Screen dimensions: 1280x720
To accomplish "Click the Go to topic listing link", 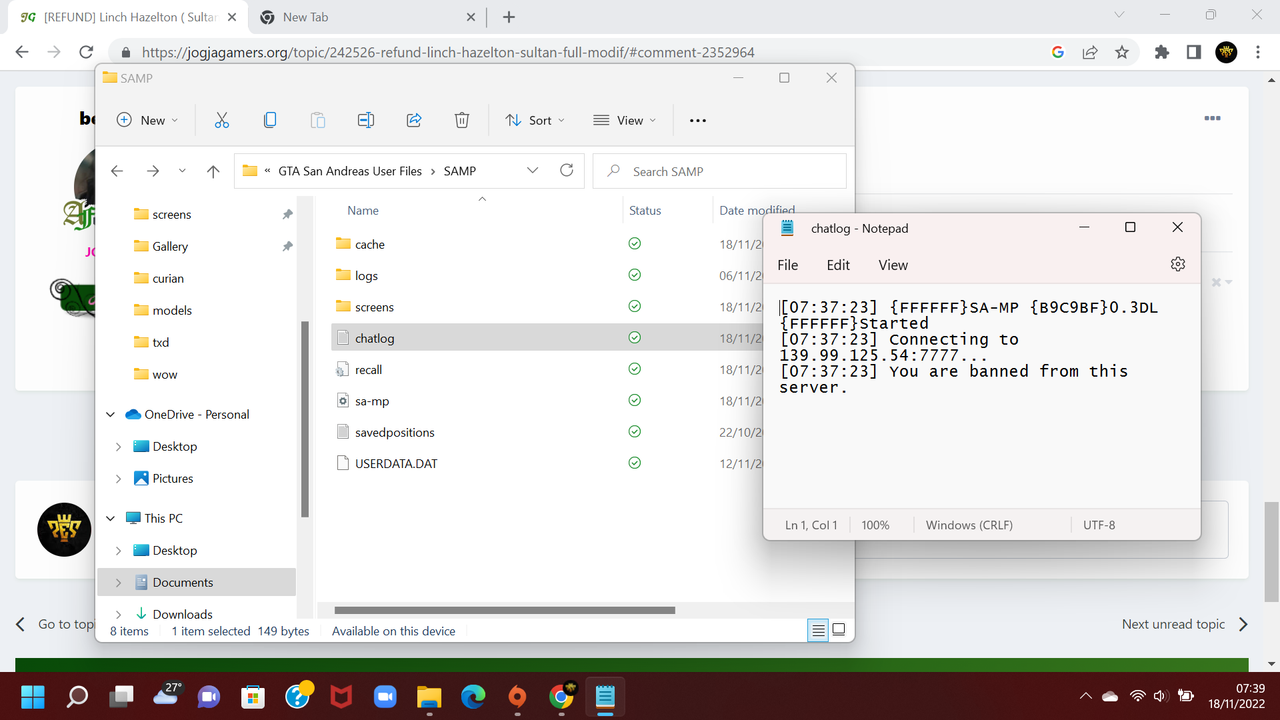I will [57, 624].
